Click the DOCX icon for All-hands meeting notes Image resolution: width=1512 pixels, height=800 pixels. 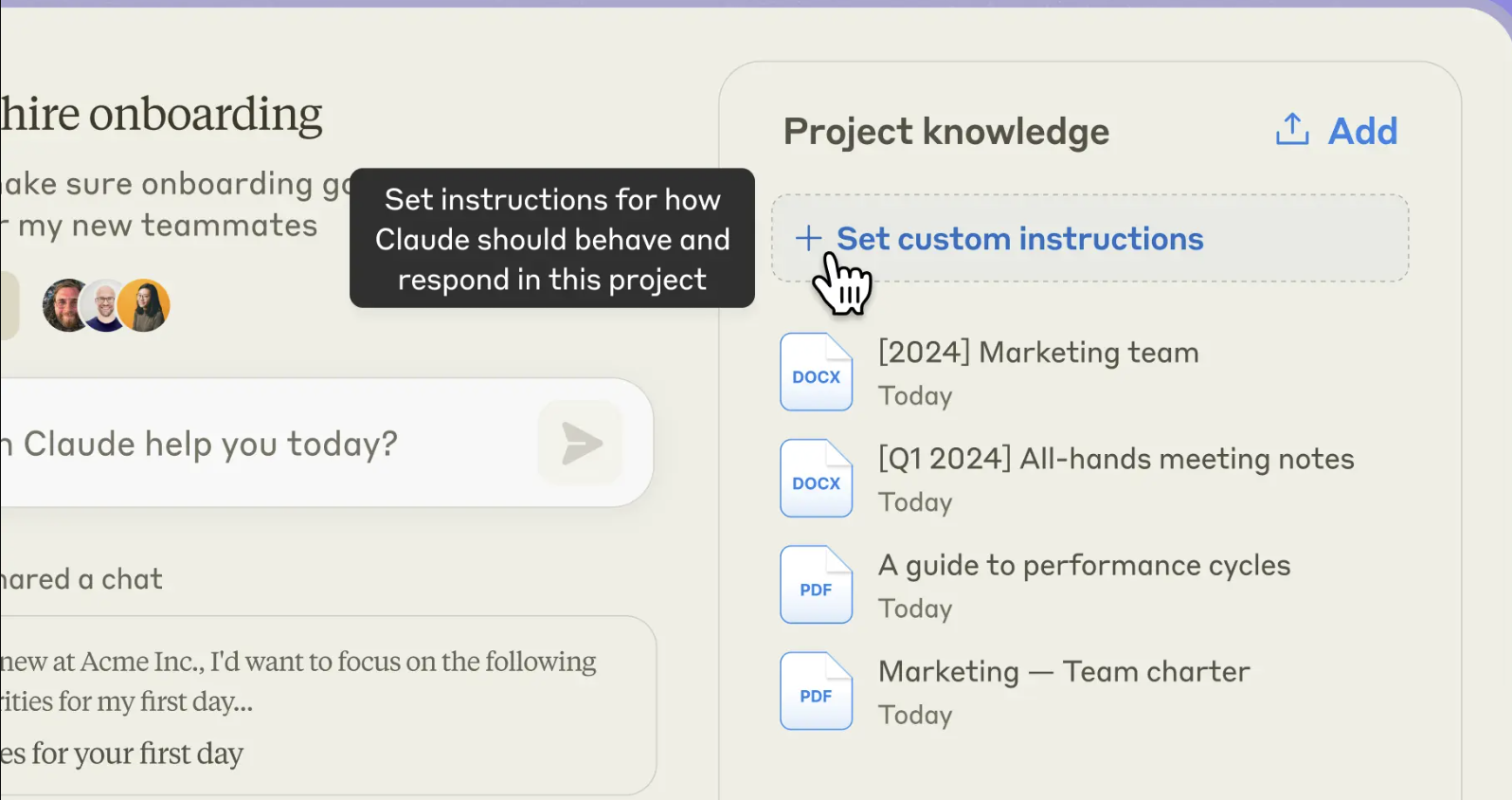click(x=816, y=479)
